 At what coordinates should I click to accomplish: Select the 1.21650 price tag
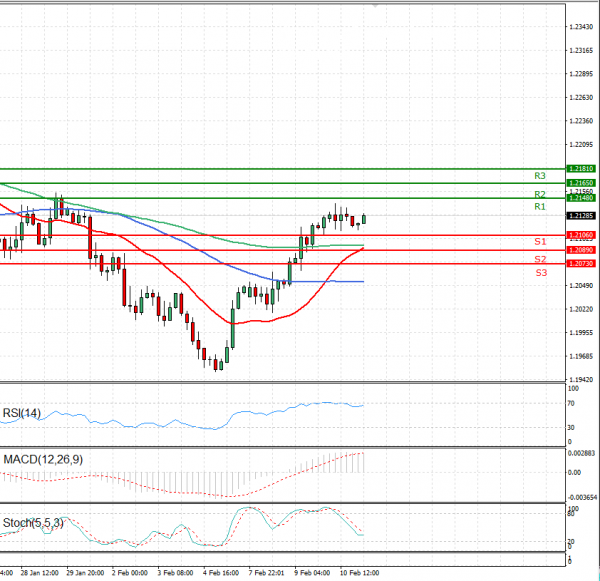tap(581, 183)
